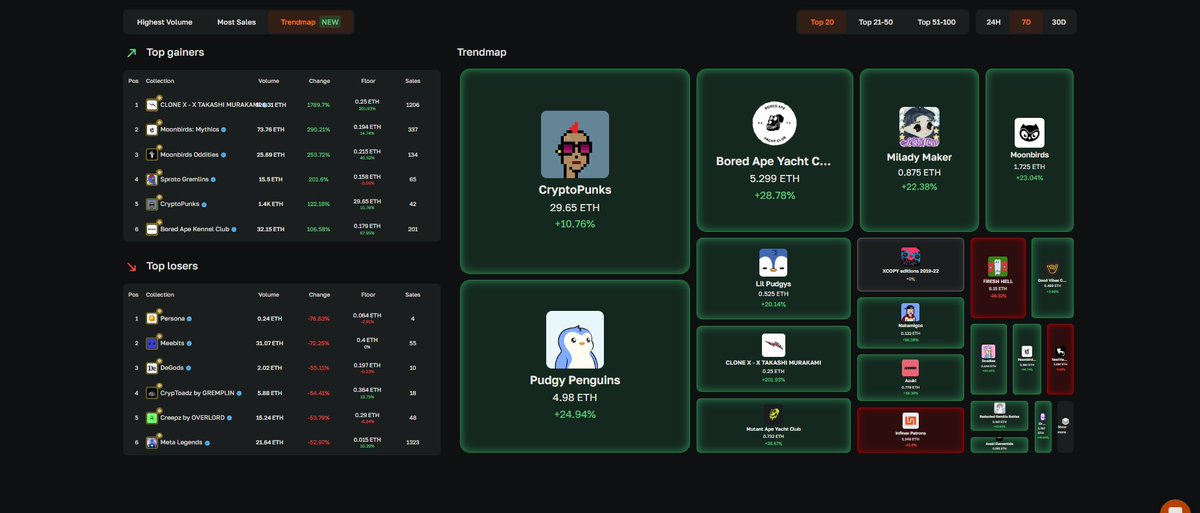
Task: Select the CLONE X logo in Trendmap
Action: pyautogui.click(x=773, y=345)
